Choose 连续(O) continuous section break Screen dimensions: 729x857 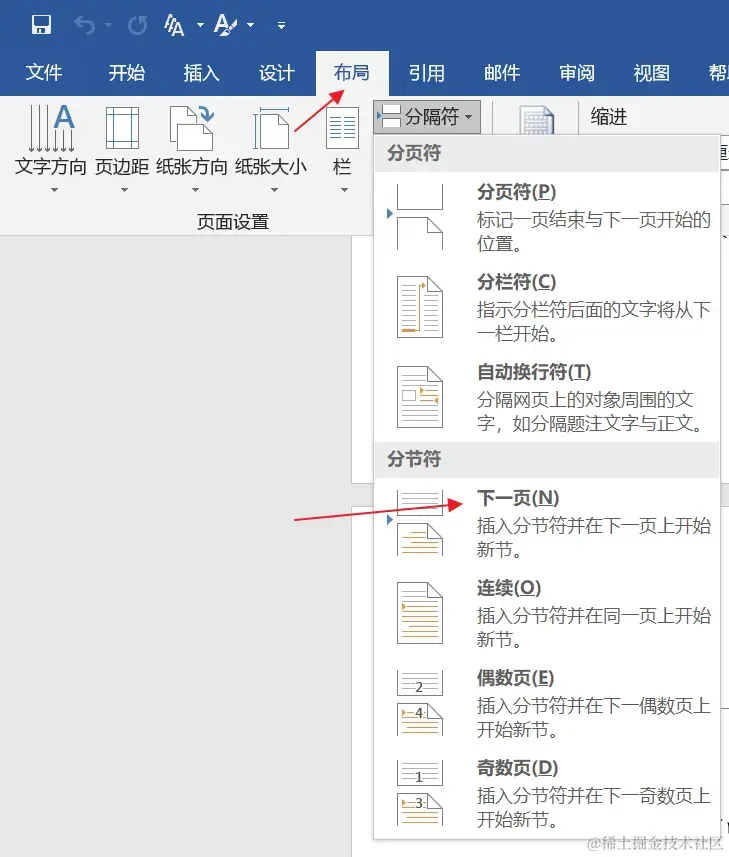coord(546,613)
